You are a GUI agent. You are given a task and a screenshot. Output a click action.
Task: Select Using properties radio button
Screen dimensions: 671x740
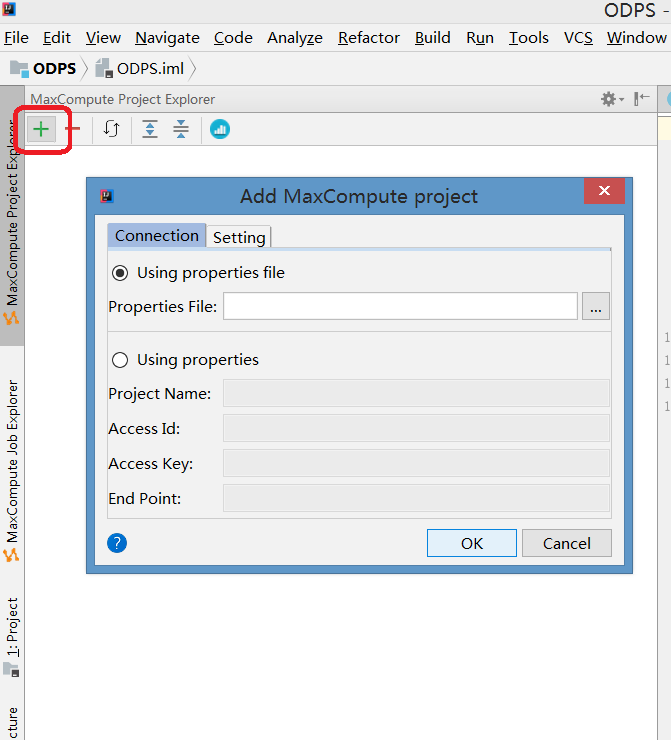tap(120, 360)
